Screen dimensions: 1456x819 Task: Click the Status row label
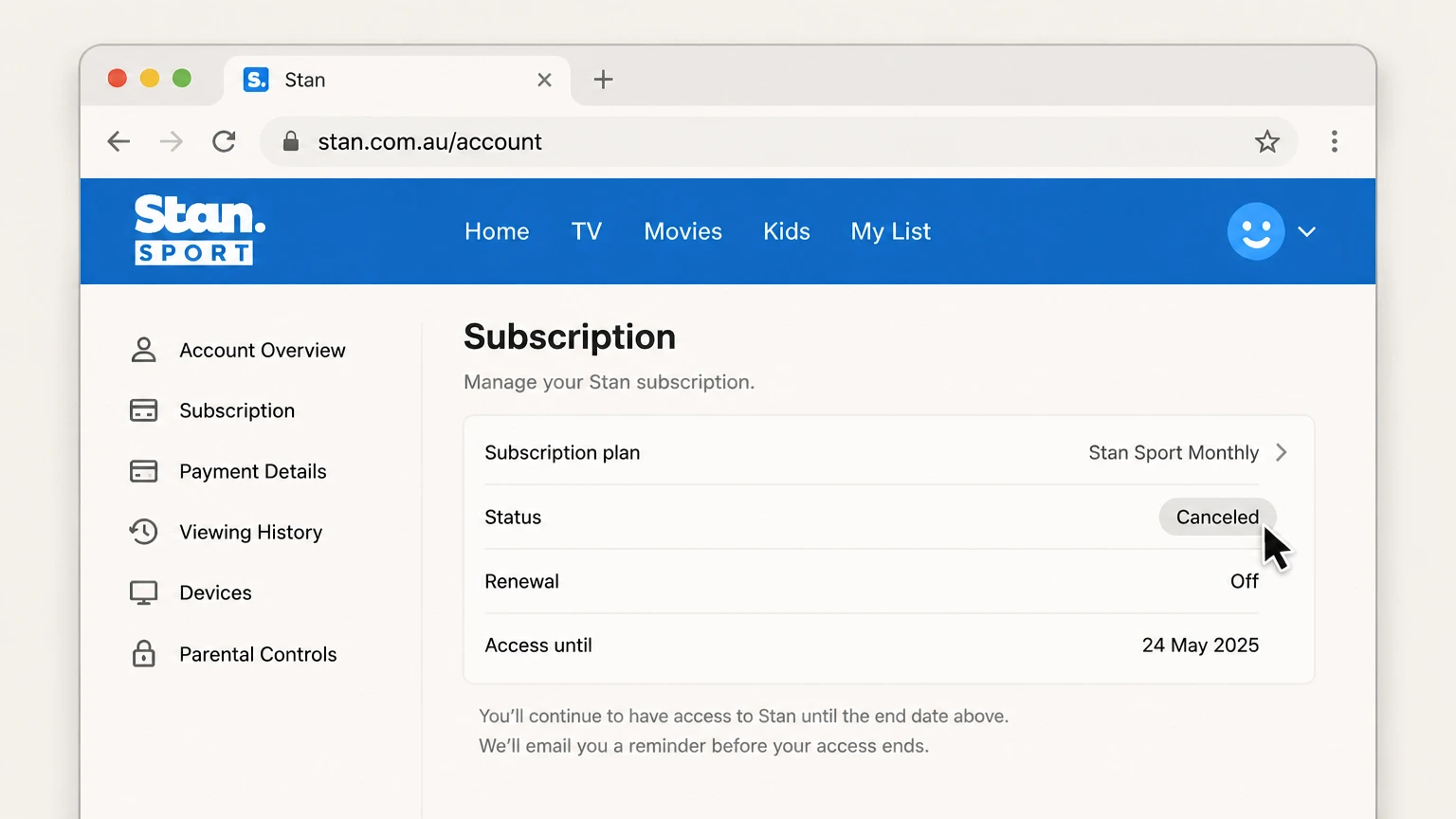click(513, 517)
